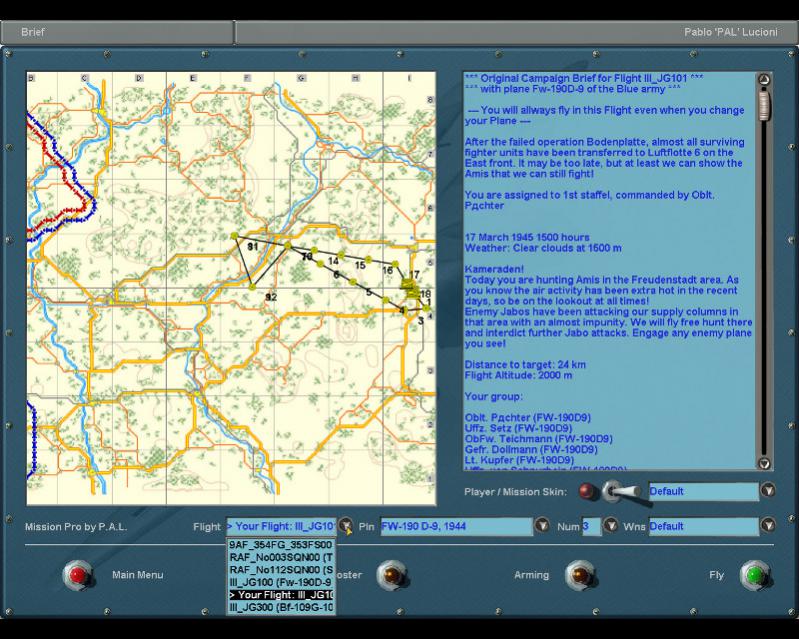Screen dimensions: 799x639
Task: Open the Skin dropdown showing Default
Action: coord(767,491)
